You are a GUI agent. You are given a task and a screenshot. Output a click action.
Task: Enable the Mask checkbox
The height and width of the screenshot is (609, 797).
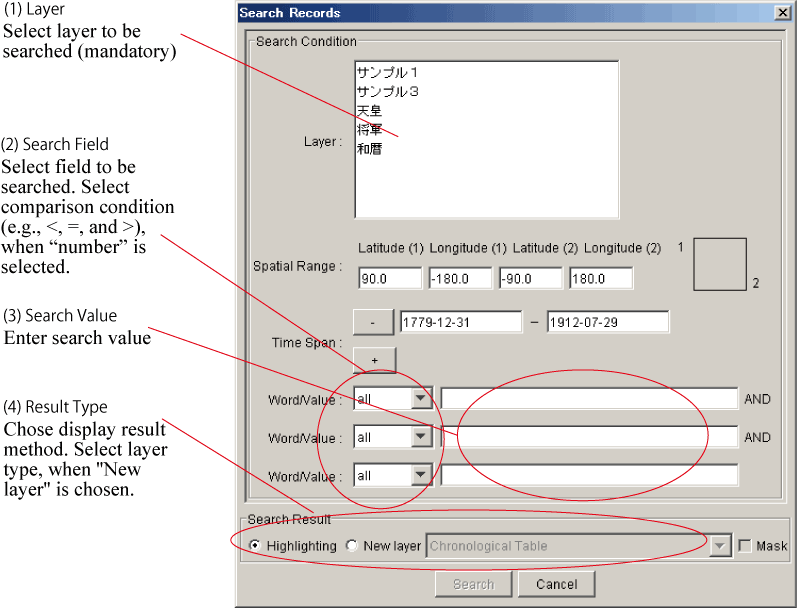coord(745,546)
